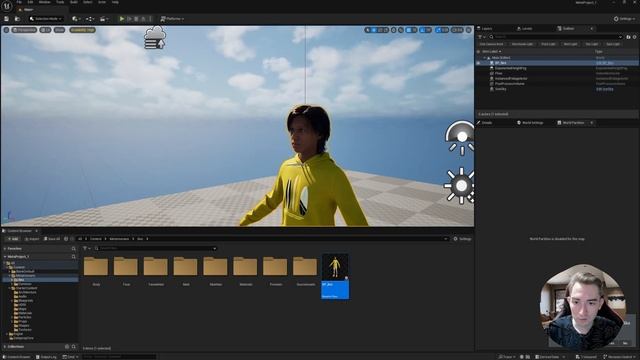Open the Perspective view mode dropdown

(24, 30)
